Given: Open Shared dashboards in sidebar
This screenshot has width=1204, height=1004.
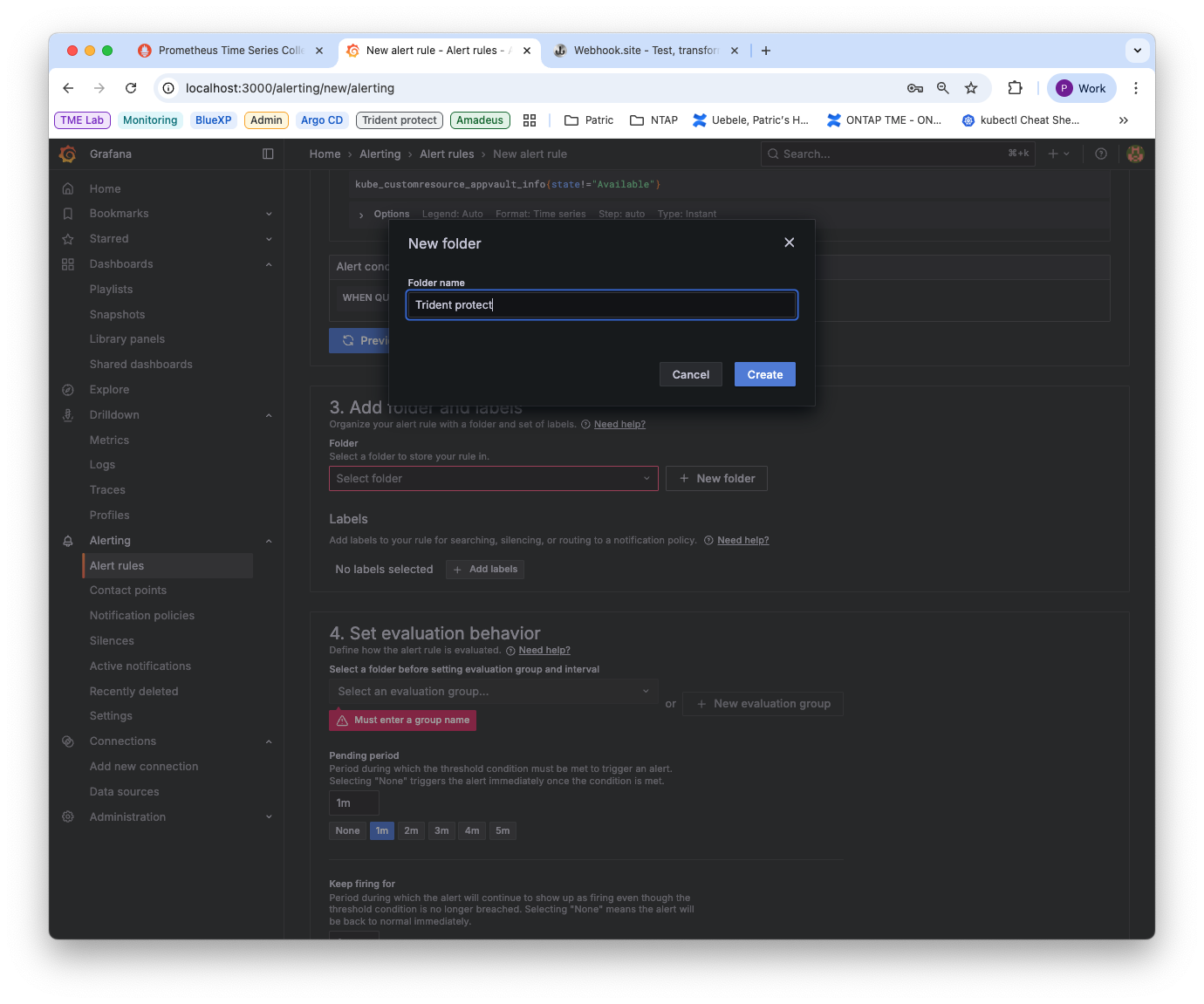Looking at the screenshot, I should [x=140, y=364].
